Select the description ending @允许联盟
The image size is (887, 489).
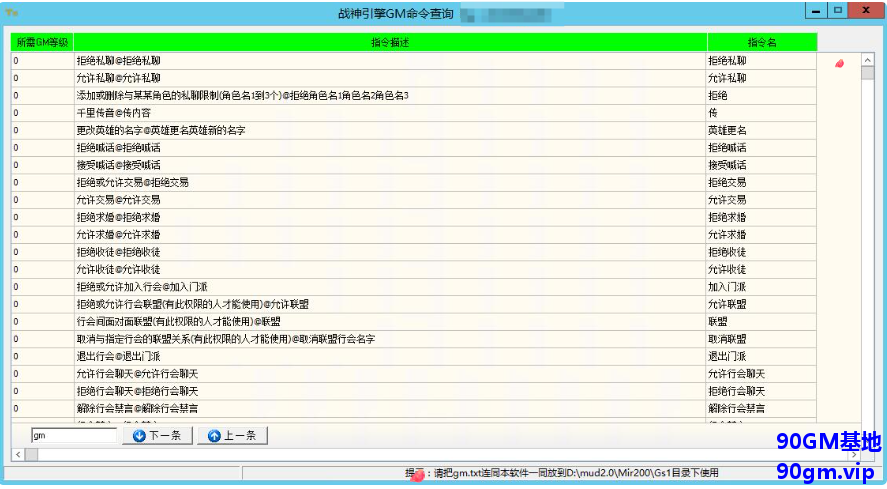pyautogui.click(x=390, y=304)
